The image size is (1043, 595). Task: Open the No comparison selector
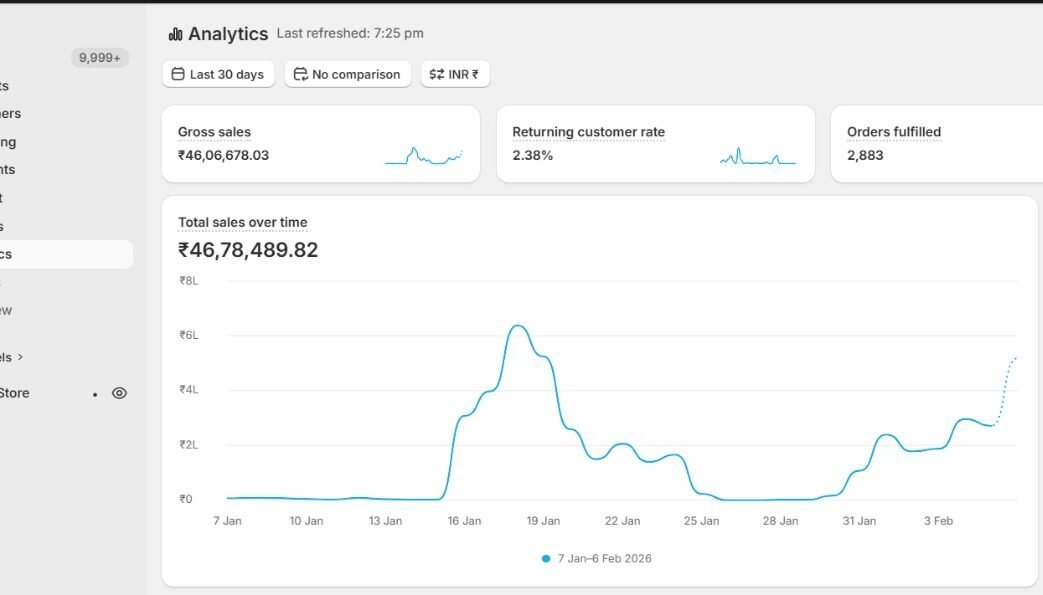pos(347,74)
